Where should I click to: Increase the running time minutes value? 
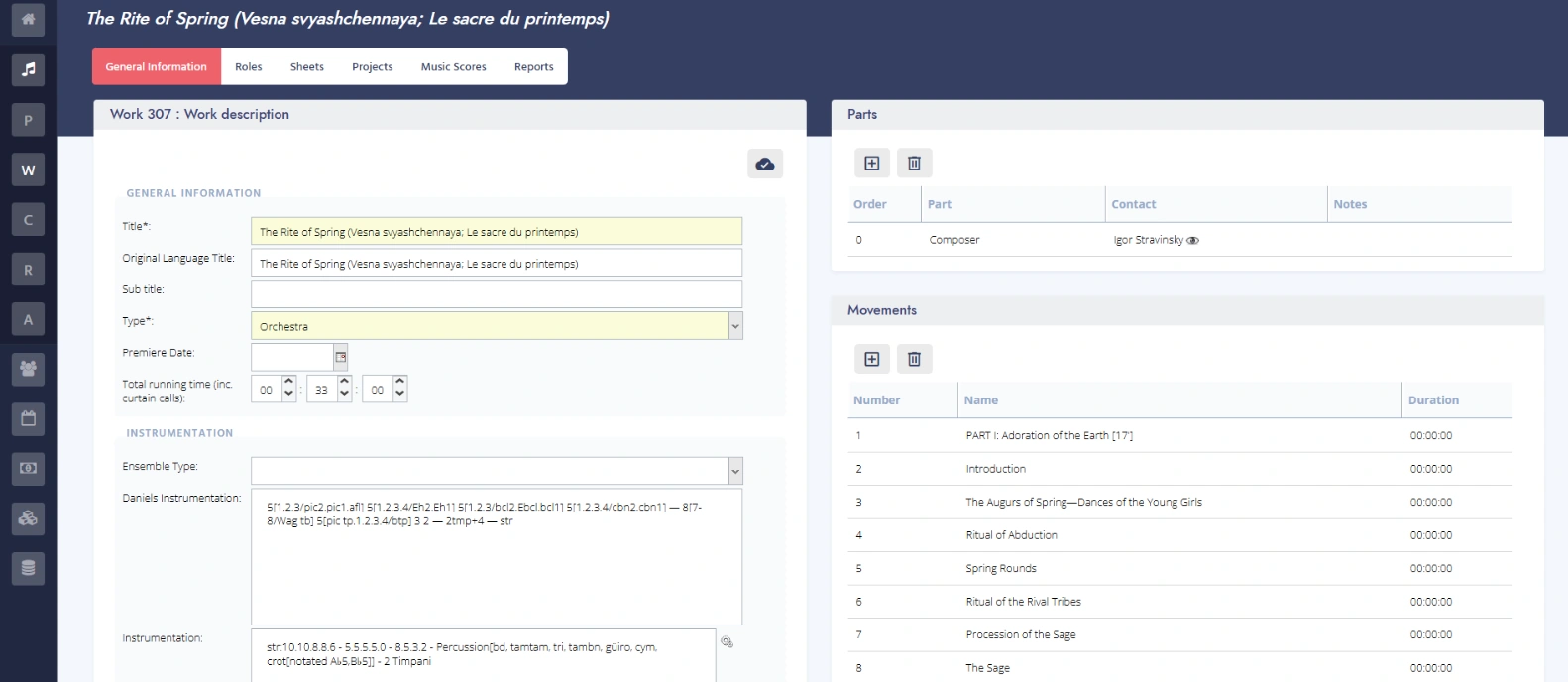click(x=344, y=382)
